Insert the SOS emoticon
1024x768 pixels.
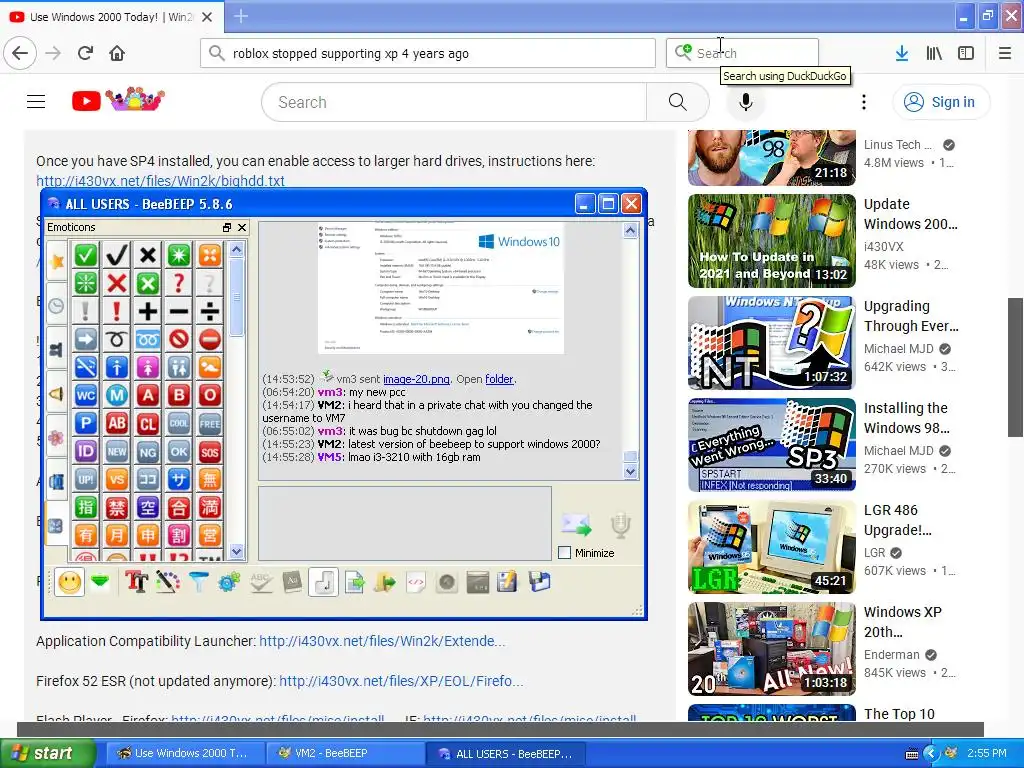tap(210, 451)
